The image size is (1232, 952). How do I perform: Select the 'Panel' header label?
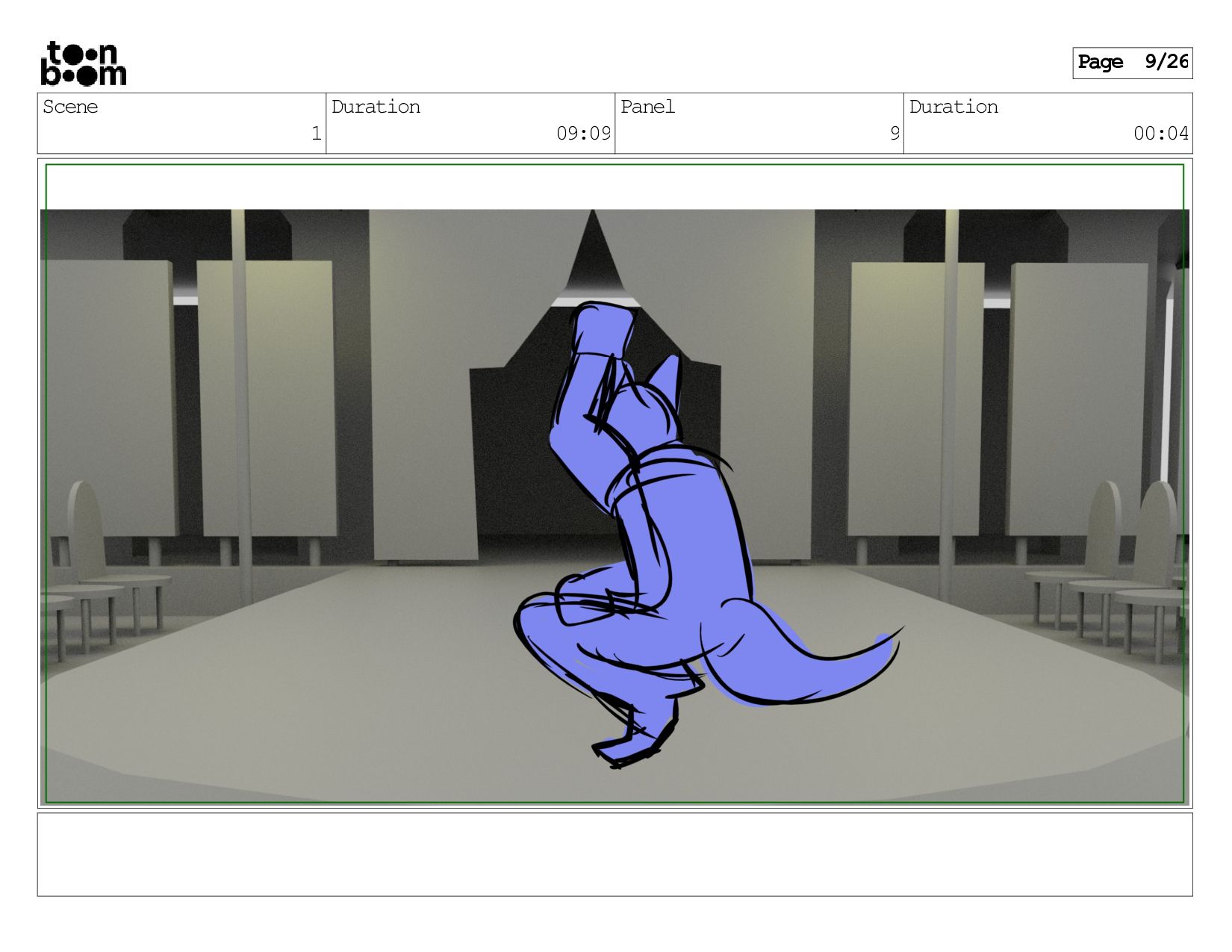647,107
